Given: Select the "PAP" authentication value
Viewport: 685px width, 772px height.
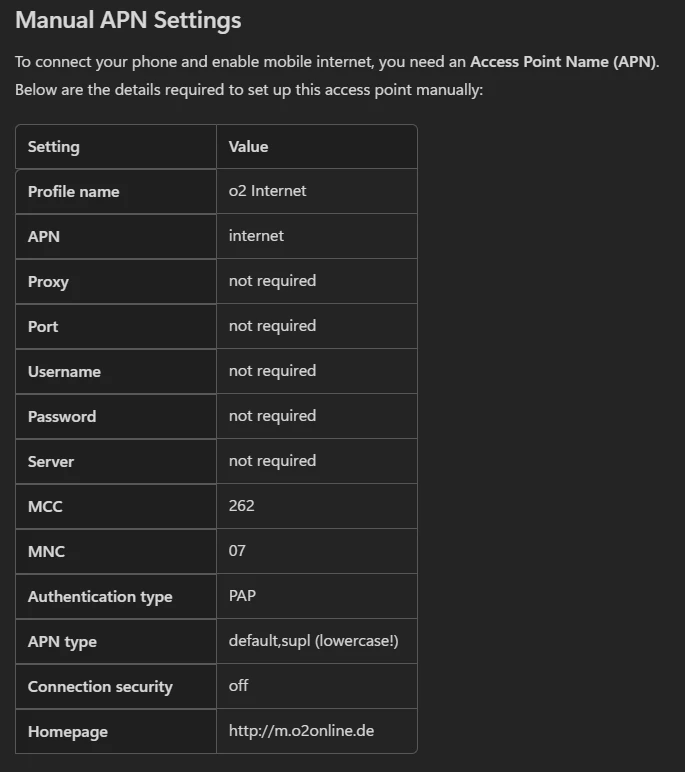Looking at the screenshot, I should tap(242, 596).
